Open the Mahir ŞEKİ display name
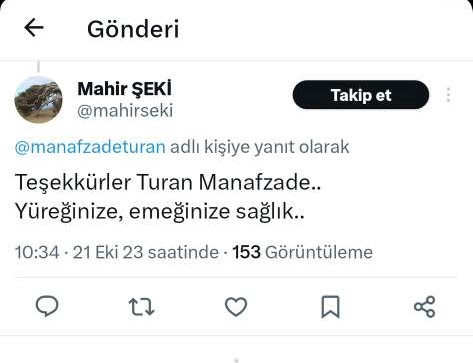473x363 pixels. tap(125, 89)
